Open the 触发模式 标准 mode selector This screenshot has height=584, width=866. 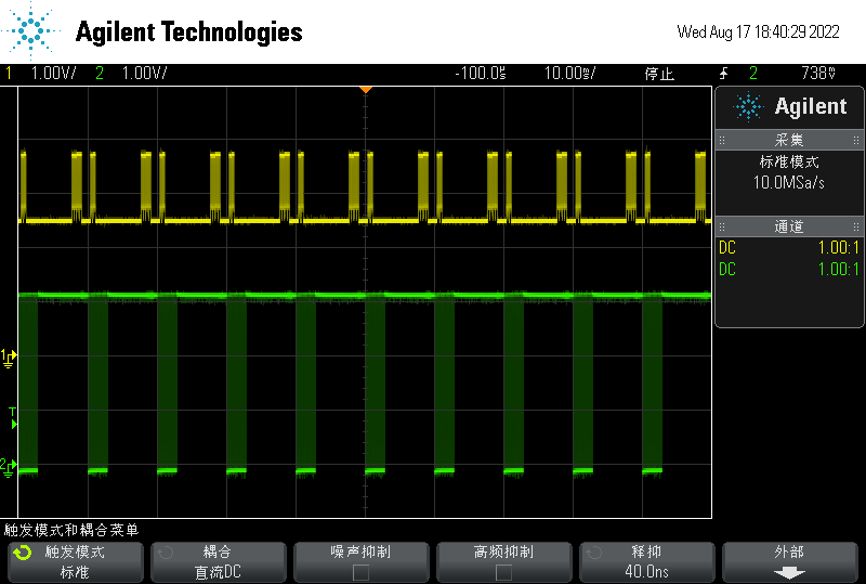(74, 562)
